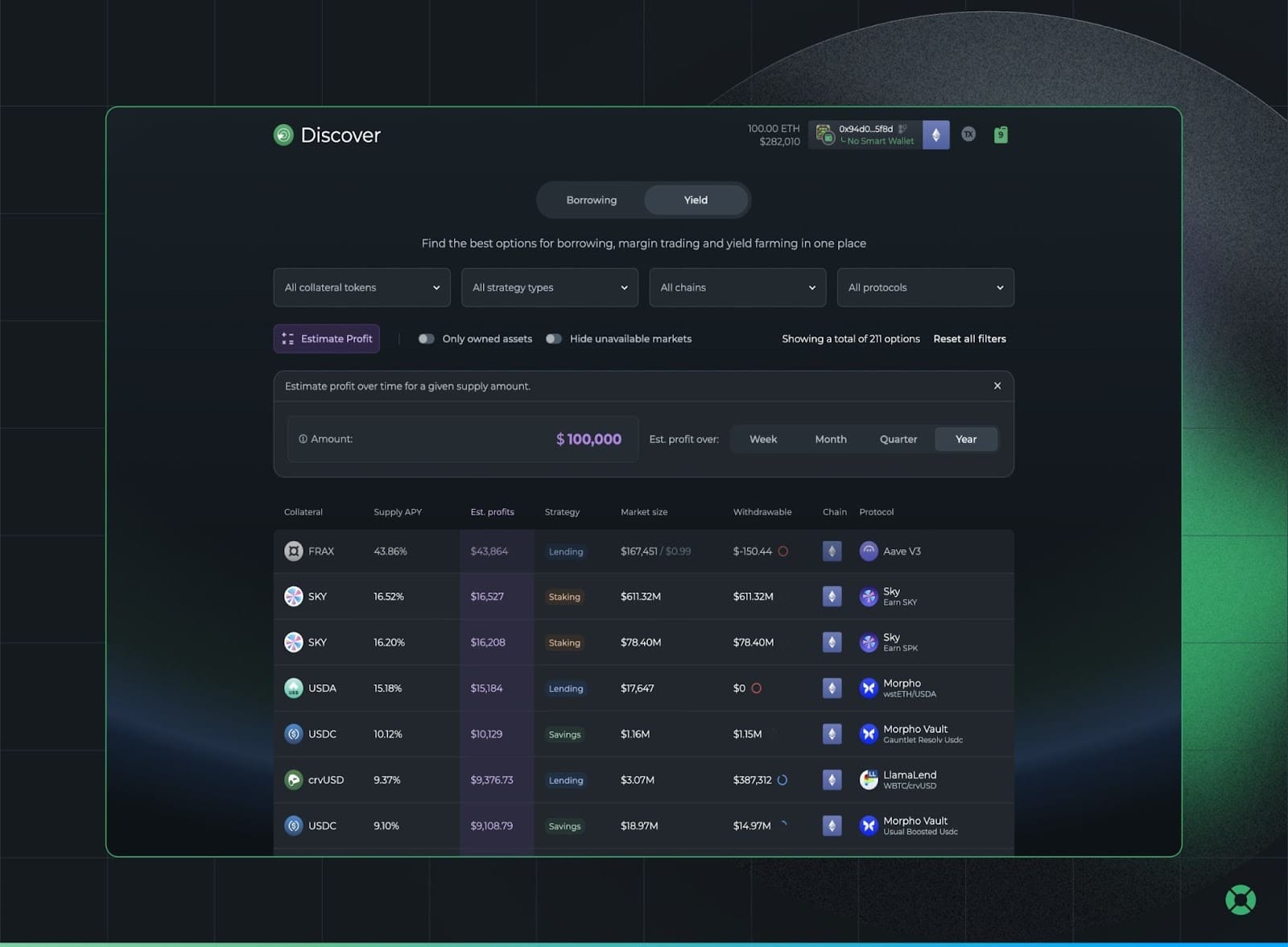Click the FRAX token icon
Image resolution: width=1288 pixels, height=947 pixels.
[294, 552]
